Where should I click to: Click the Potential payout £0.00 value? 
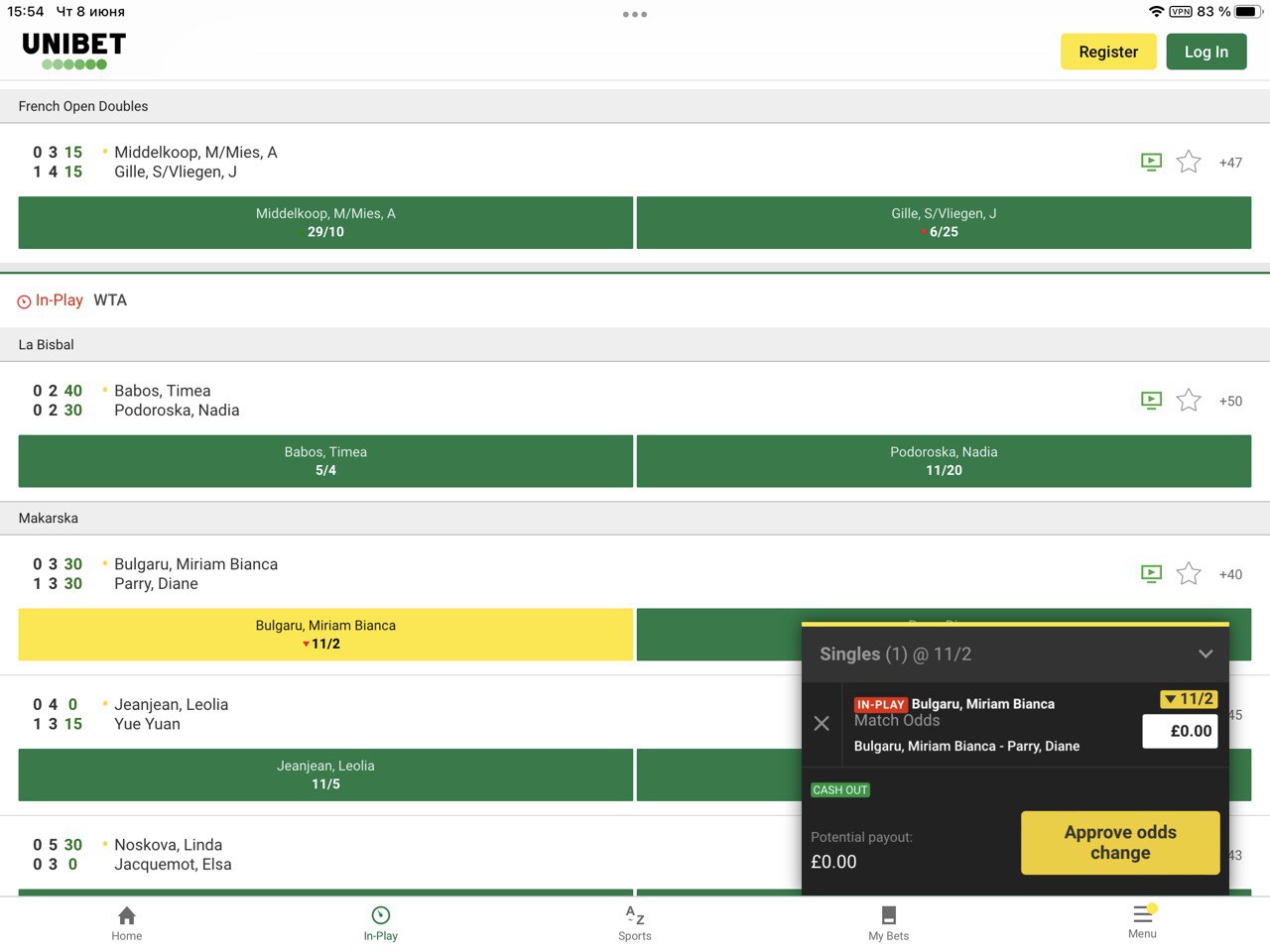click(833, 862)
